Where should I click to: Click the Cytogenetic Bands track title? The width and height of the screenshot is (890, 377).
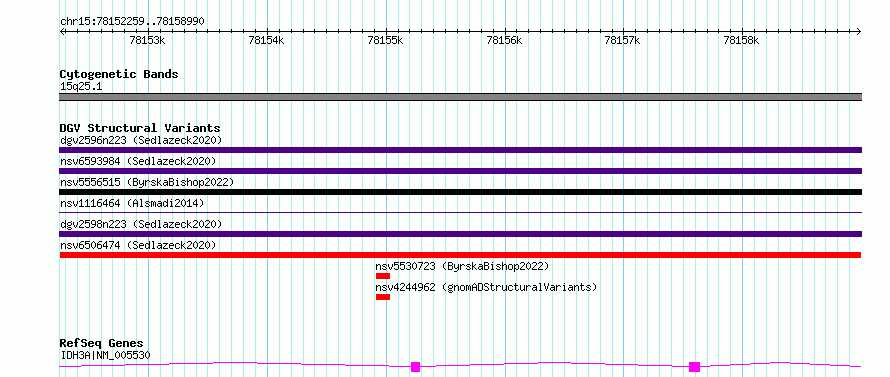[119, 74]
